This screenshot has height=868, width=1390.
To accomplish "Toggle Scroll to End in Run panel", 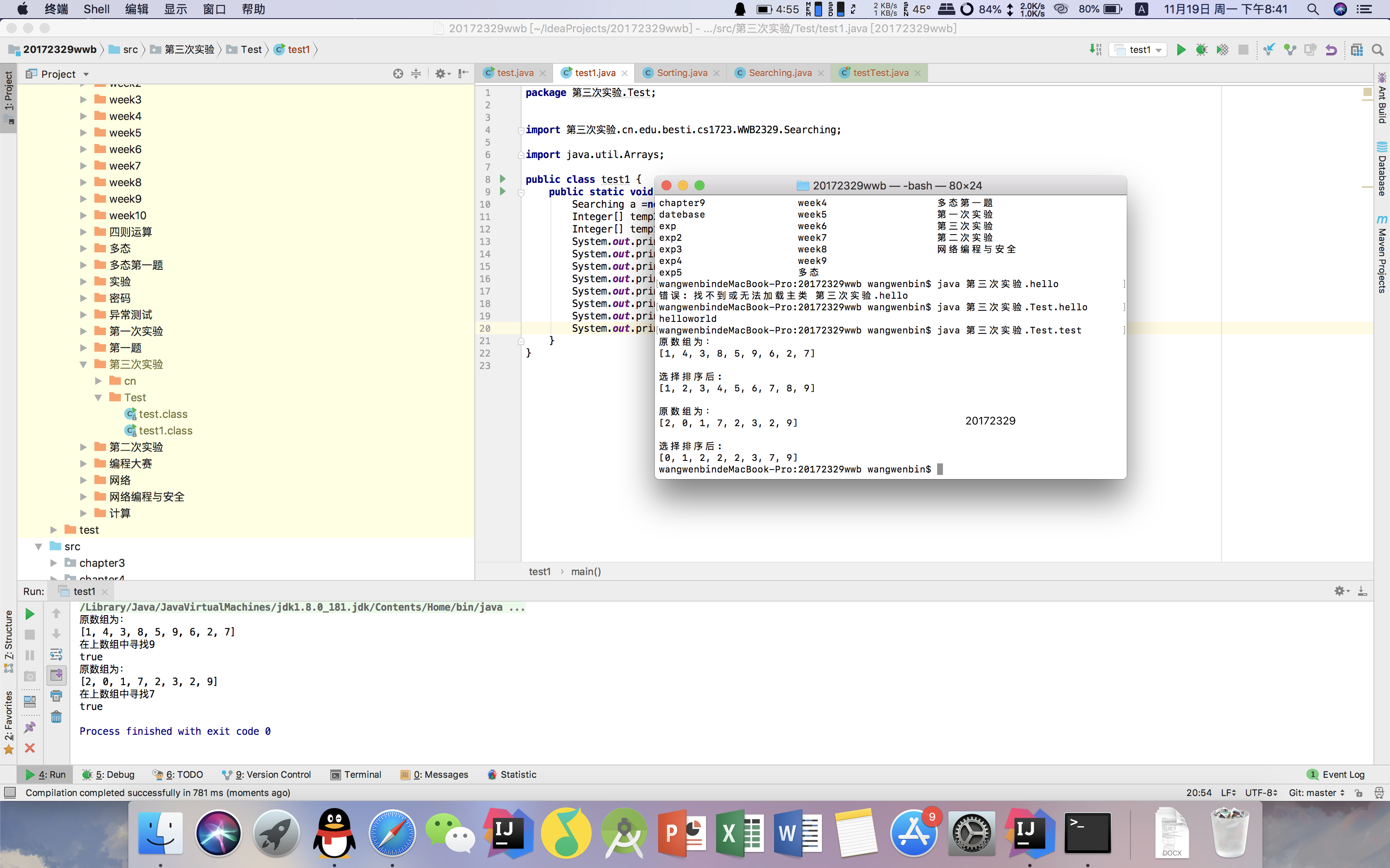I will tap(56, 675).
